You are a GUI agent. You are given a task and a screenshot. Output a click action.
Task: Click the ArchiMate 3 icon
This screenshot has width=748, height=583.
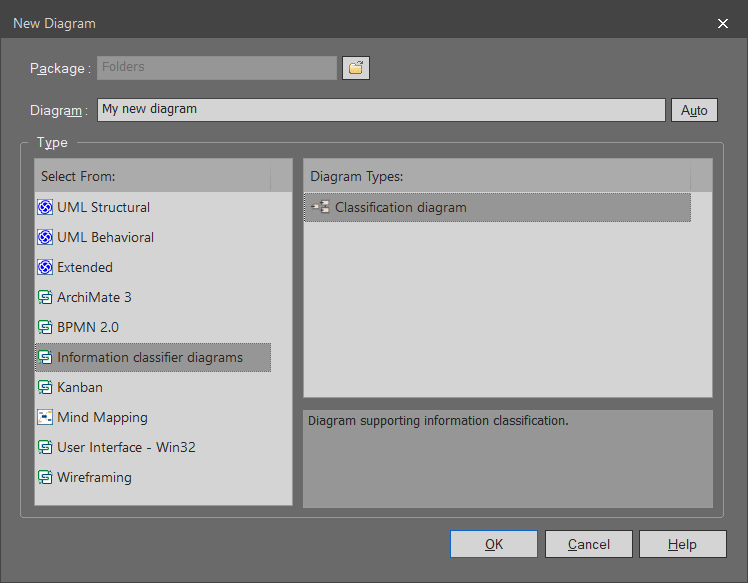45,298
